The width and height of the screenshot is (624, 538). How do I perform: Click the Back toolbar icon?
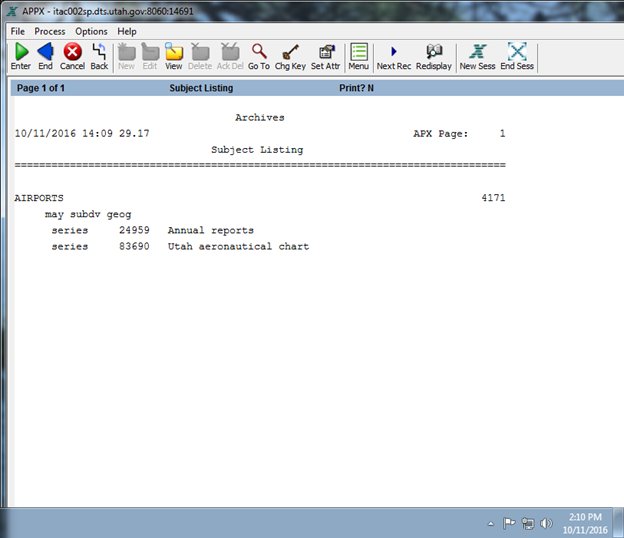tap(99, 52)
